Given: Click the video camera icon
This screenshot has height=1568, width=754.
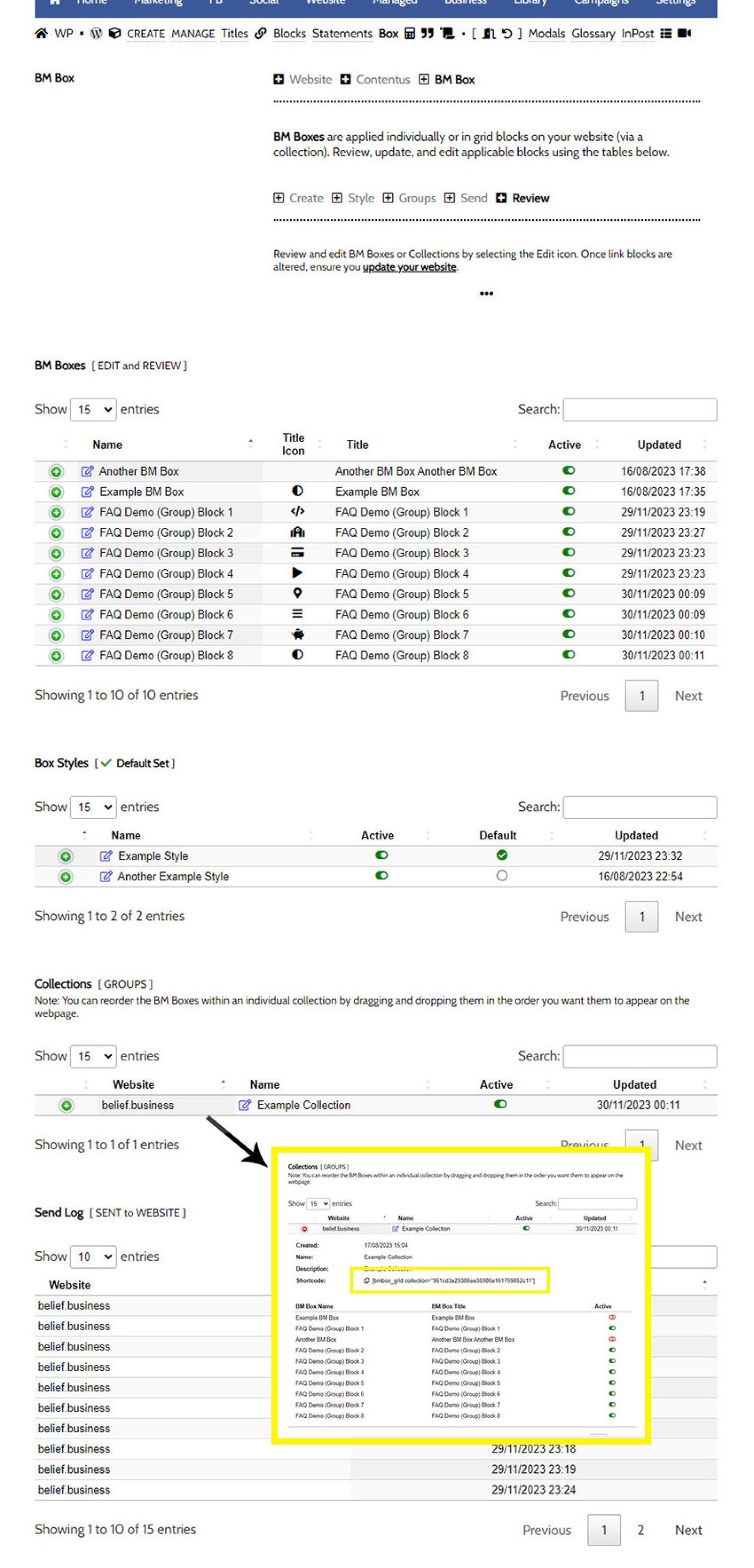Looking at the screenshot, I should click(x=684, y=34).
